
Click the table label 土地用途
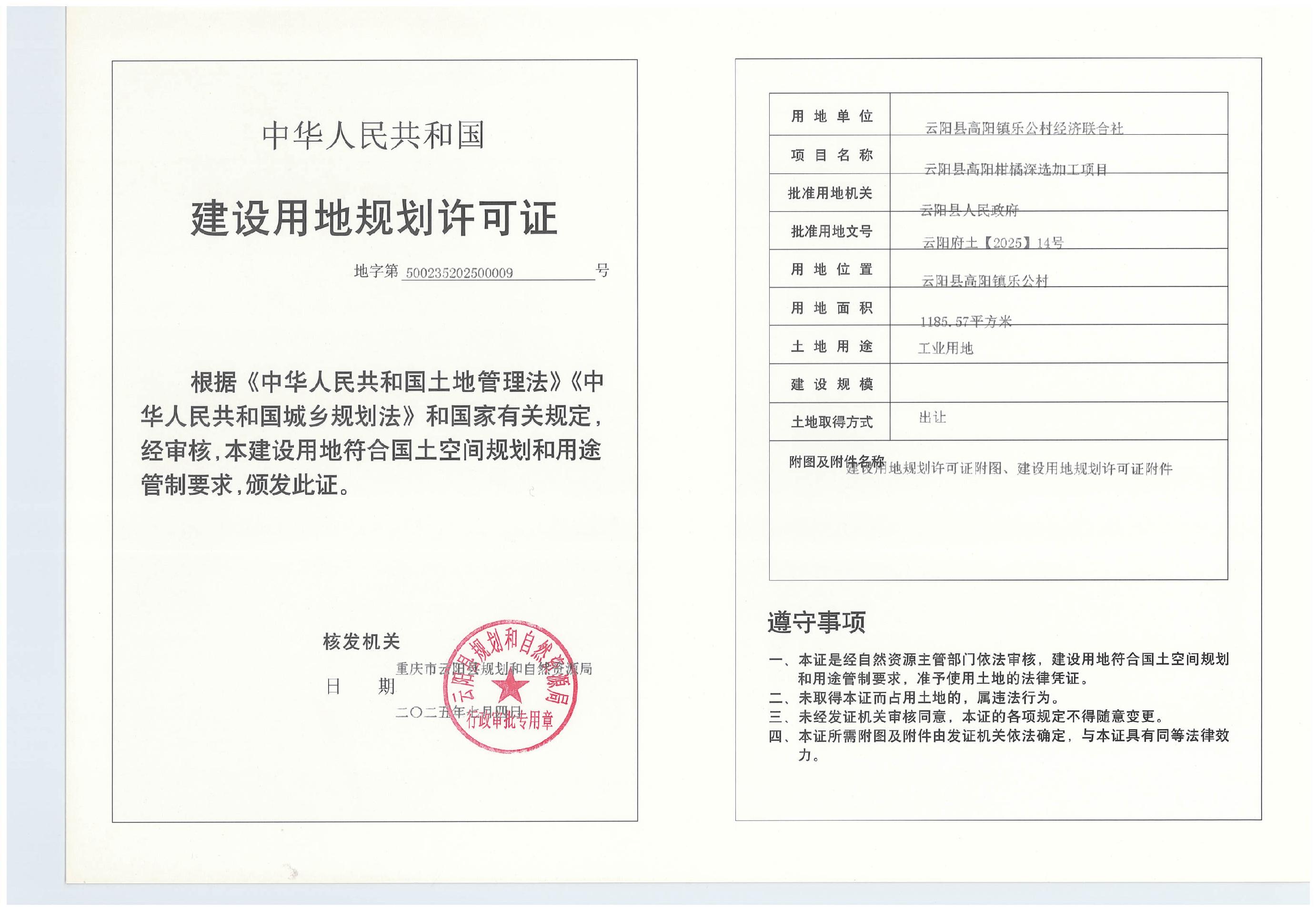tap(831, 347)
